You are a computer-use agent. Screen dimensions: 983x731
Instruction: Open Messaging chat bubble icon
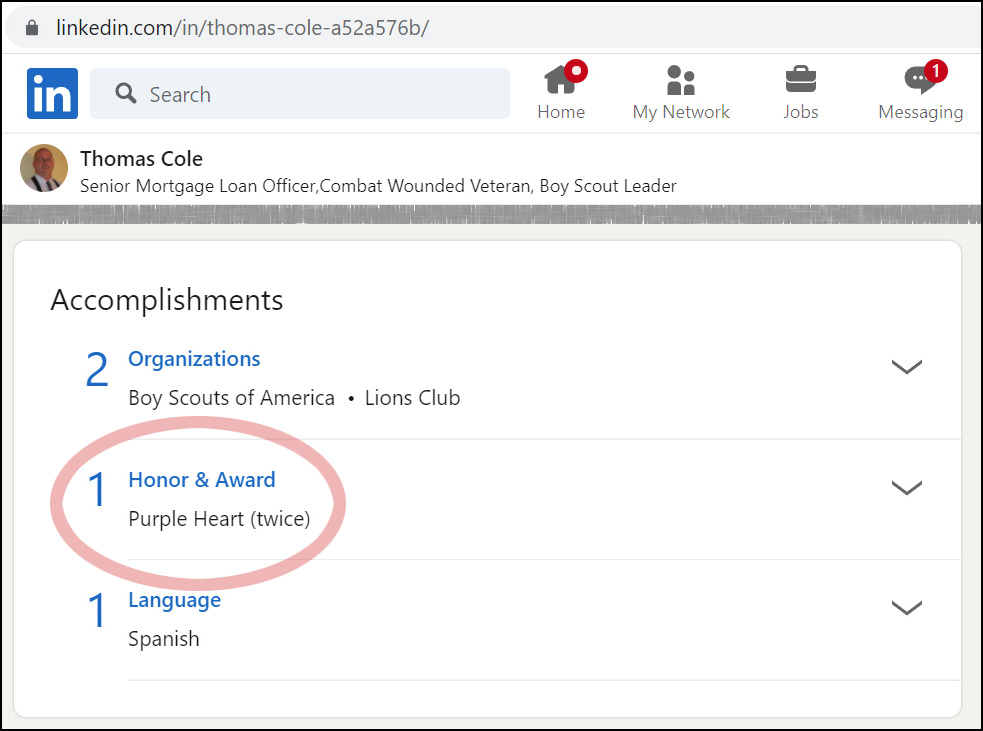click(x=918, y=81)
